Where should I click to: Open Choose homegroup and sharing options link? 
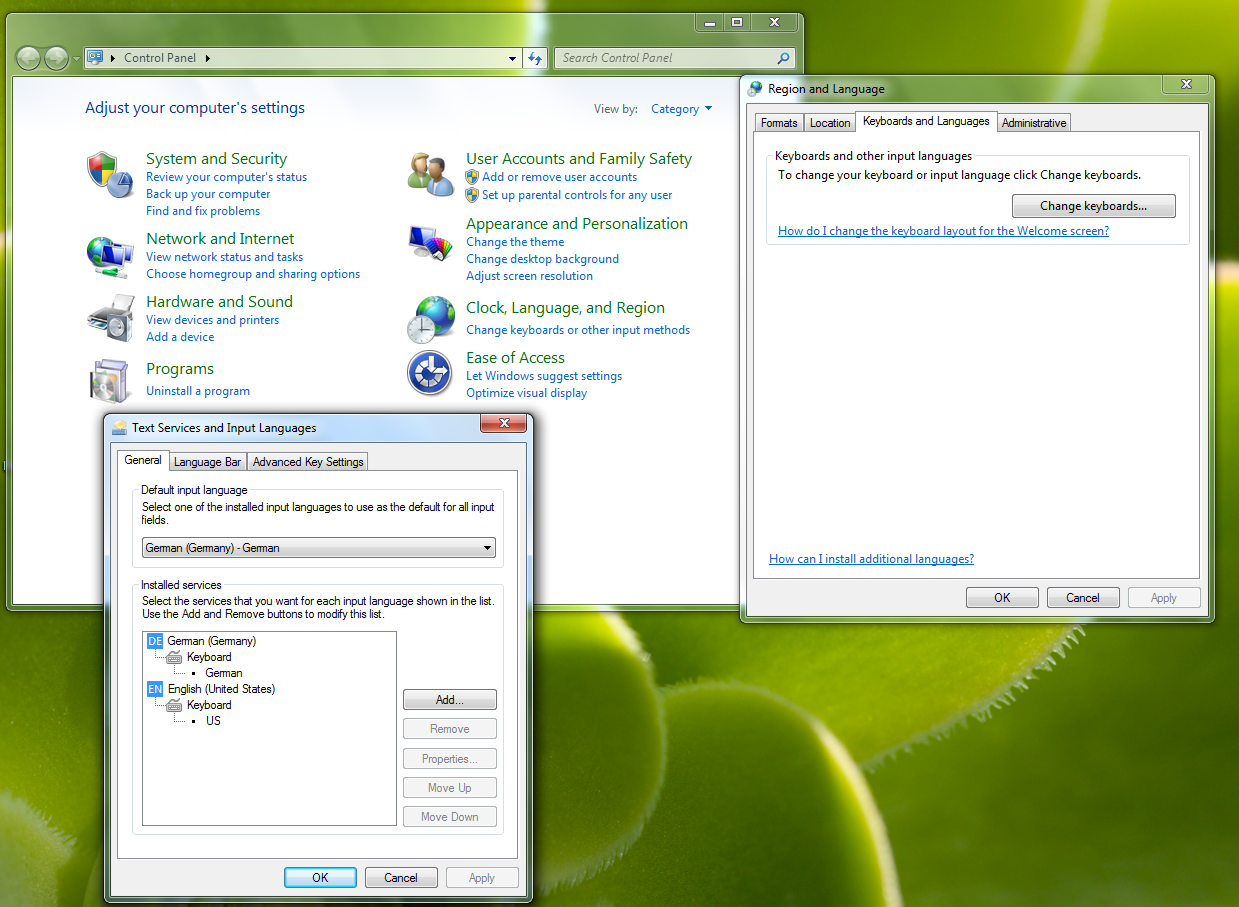[x=253, y=274]
